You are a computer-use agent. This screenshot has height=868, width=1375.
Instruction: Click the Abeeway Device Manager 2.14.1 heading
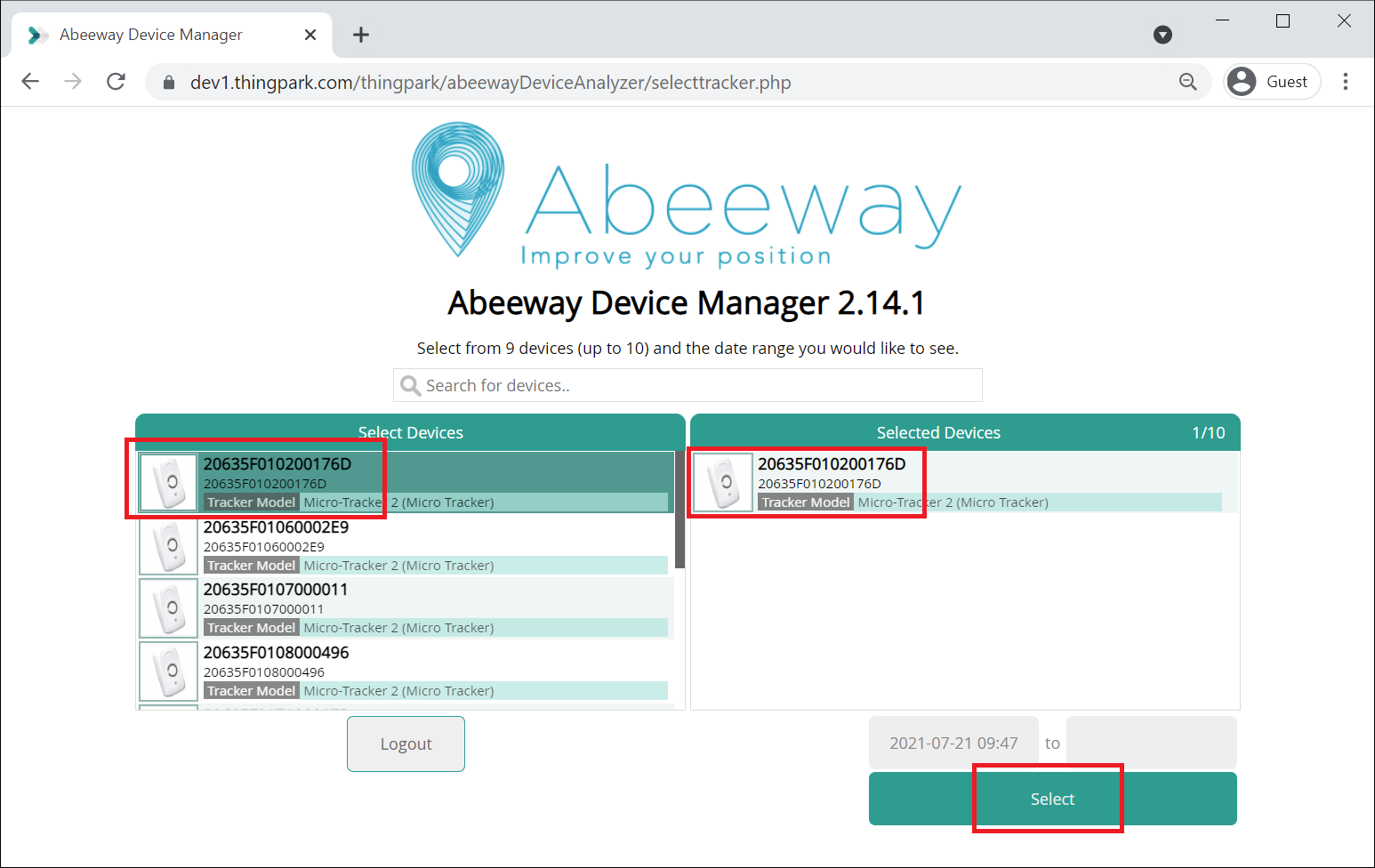click(687, 302)
